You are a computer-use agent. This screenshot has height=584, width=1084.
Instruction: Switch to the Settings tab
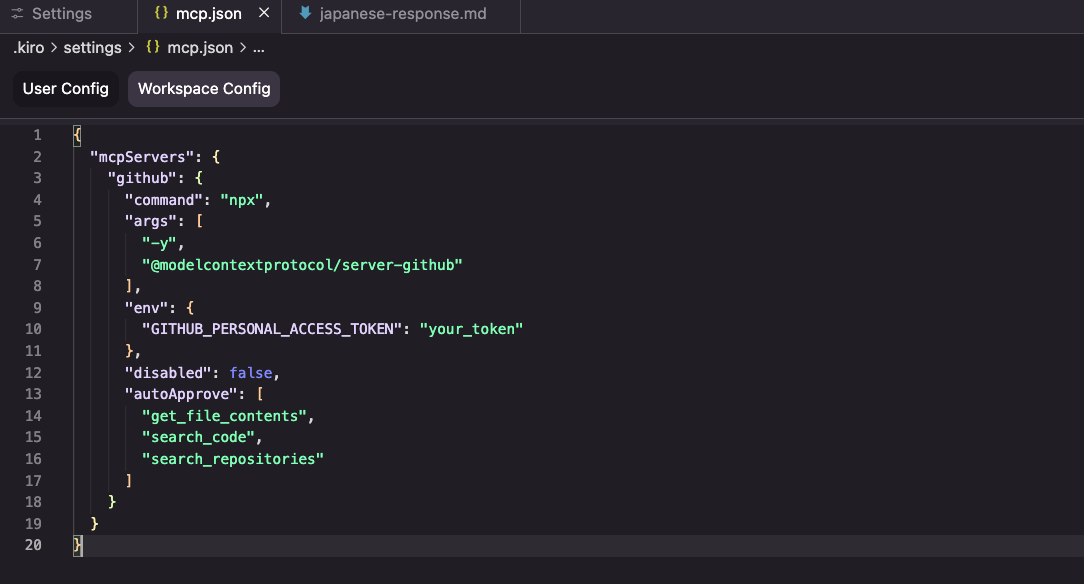click(x=61, y=14)
